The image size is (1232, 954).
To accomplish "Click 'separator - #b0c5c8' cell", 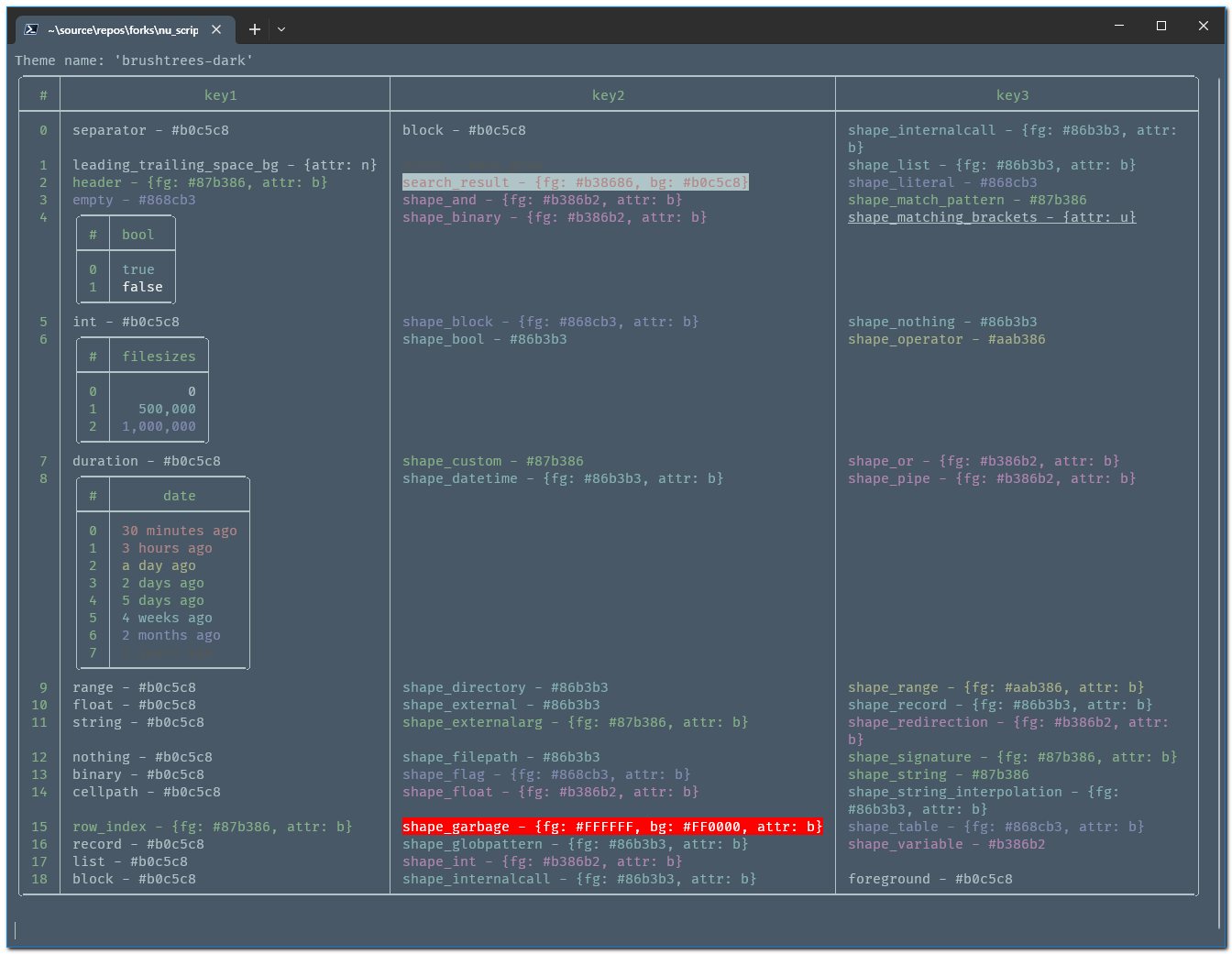I will tap(151, 130).
